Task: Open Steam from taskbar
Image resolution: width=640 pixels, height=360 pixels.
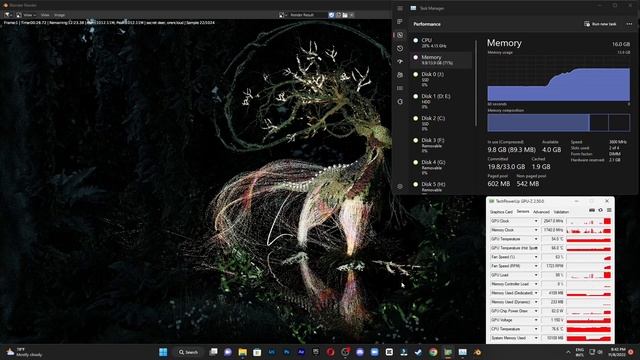Action: (418, 352)
